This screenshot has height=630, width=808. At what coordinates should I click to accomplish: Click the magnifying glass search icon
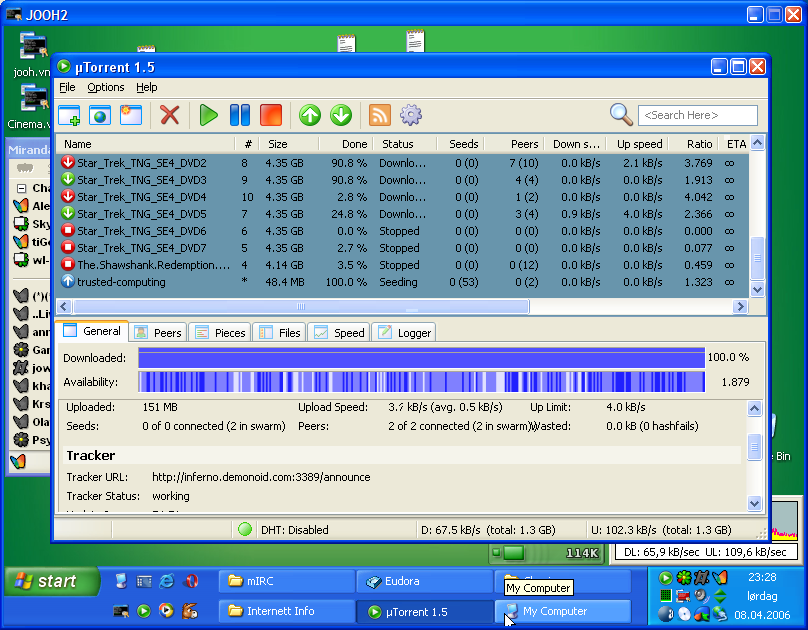click(621, 114)
